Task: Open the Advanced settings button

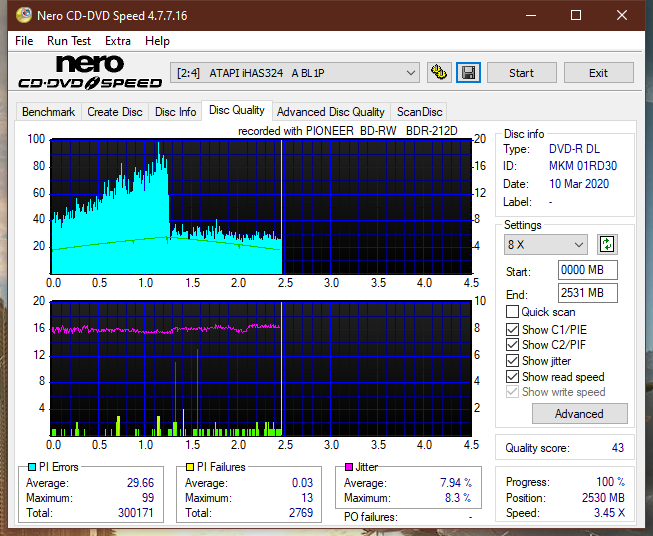Action: pyautogui.click(x=579, y=414)
